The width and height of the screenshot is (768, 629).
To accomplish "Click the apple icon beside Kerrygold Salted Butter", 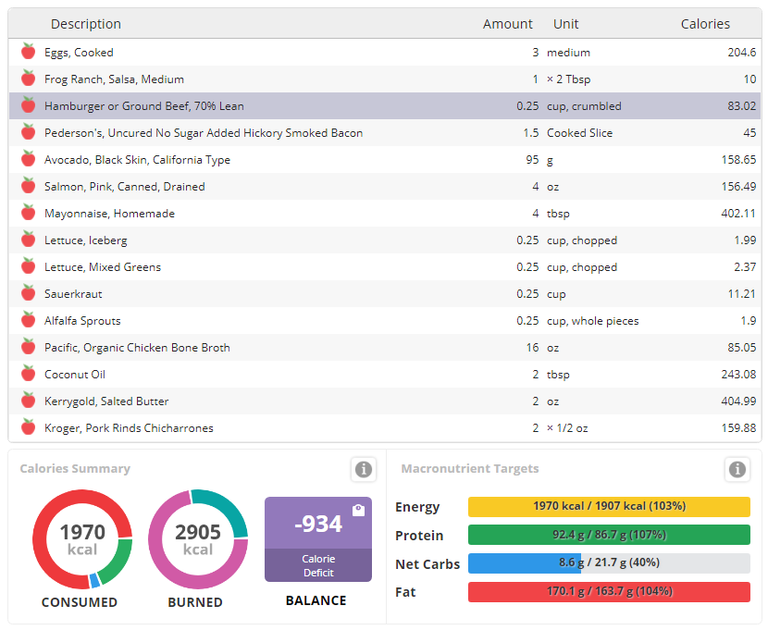I will [28, 401].
